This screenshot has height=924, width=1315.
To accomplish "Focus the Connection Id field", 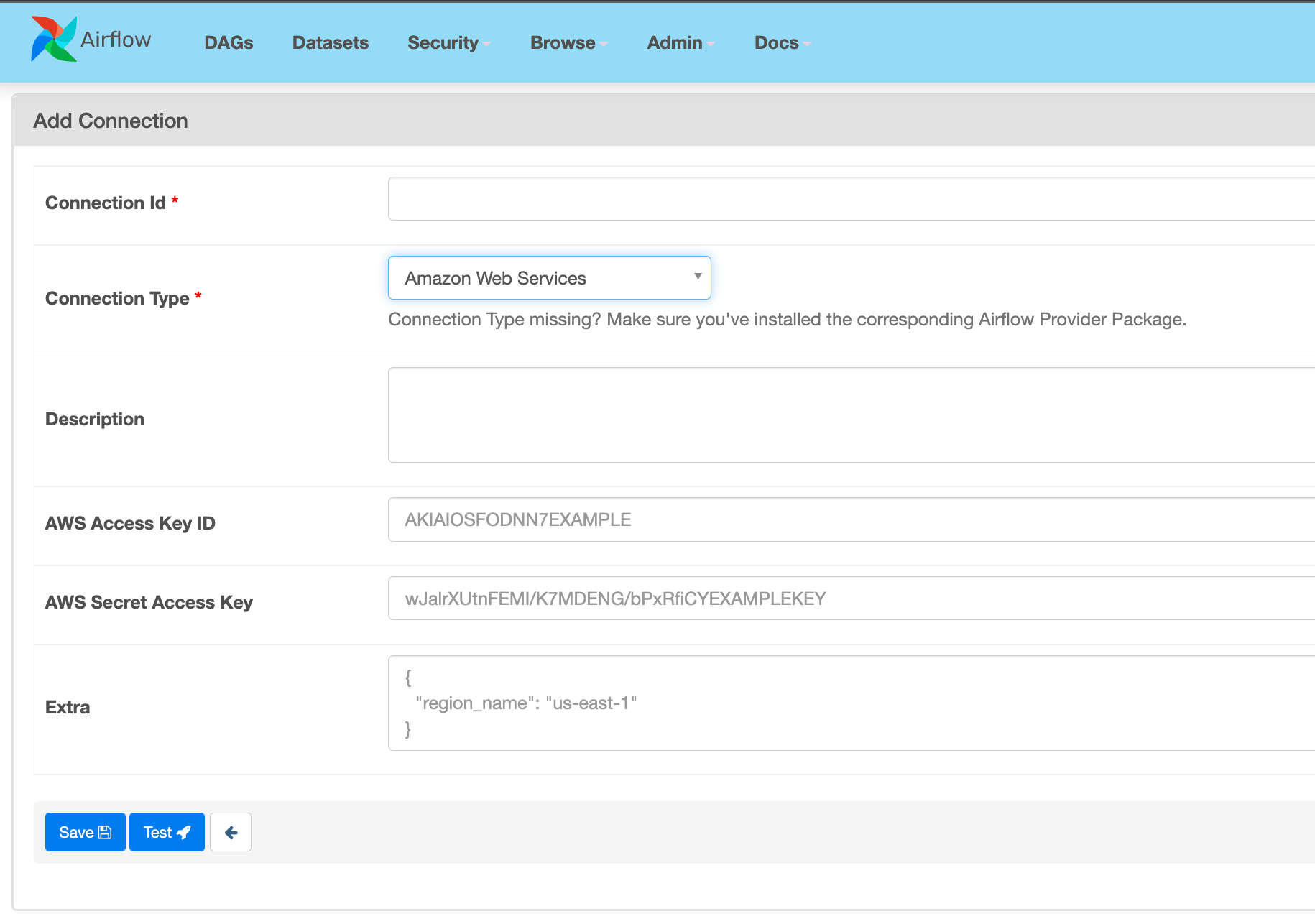I will (x=852, y=198).
